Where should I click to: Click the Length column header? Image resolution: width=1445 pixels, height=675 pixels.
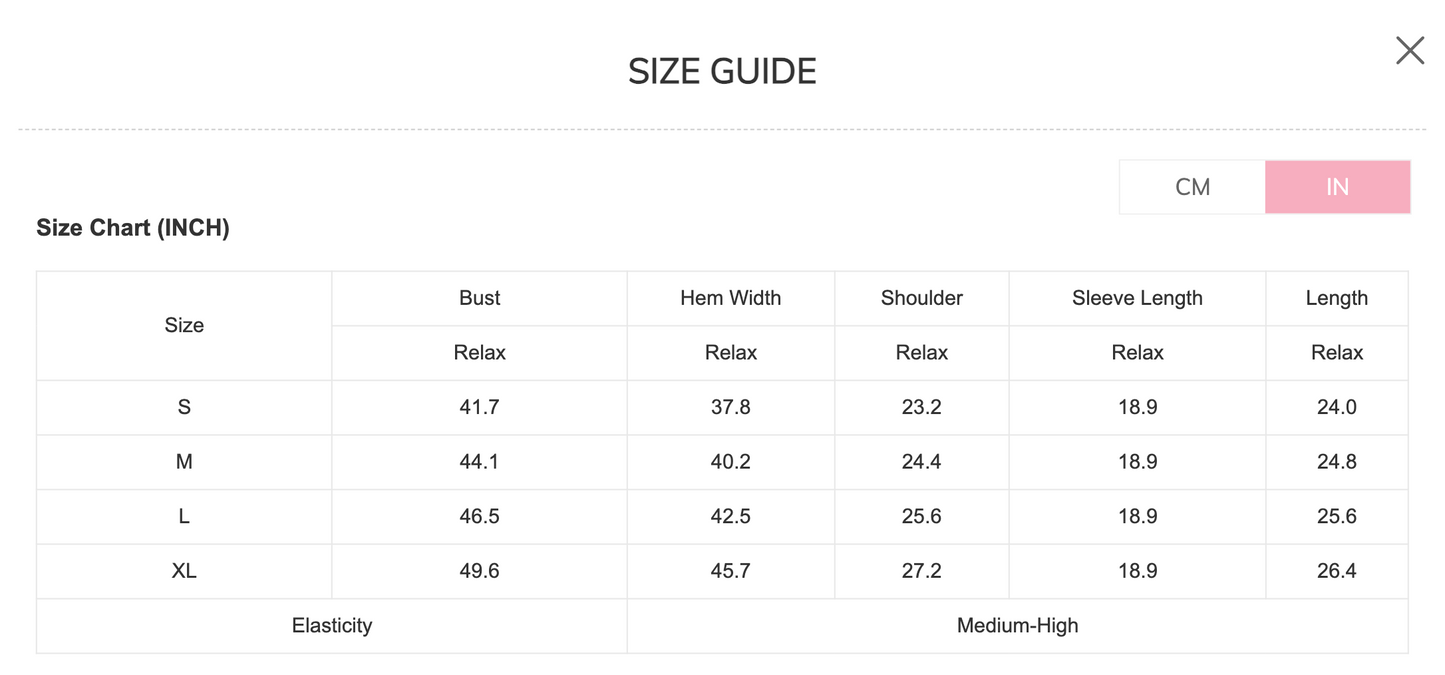1337,298
